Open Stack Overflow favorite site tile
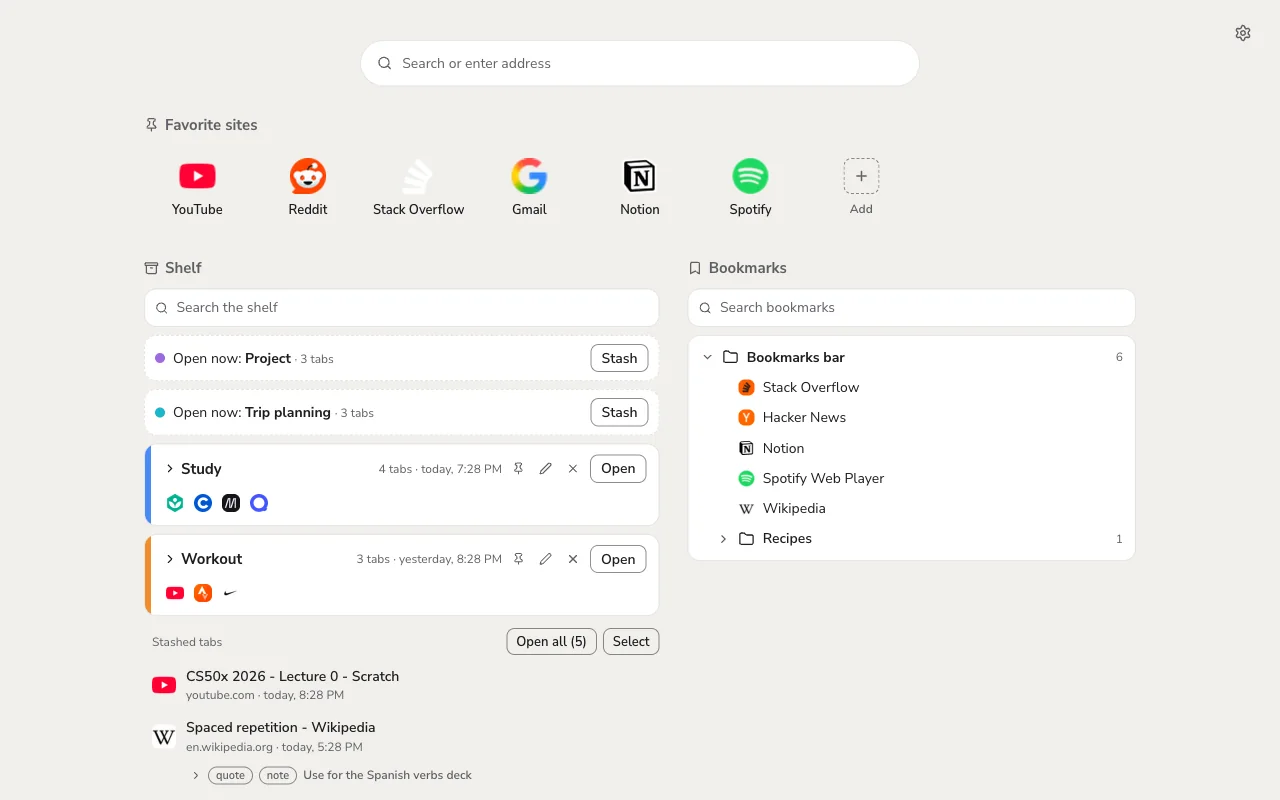The image size is (1280, 800). tap(418, 188)
